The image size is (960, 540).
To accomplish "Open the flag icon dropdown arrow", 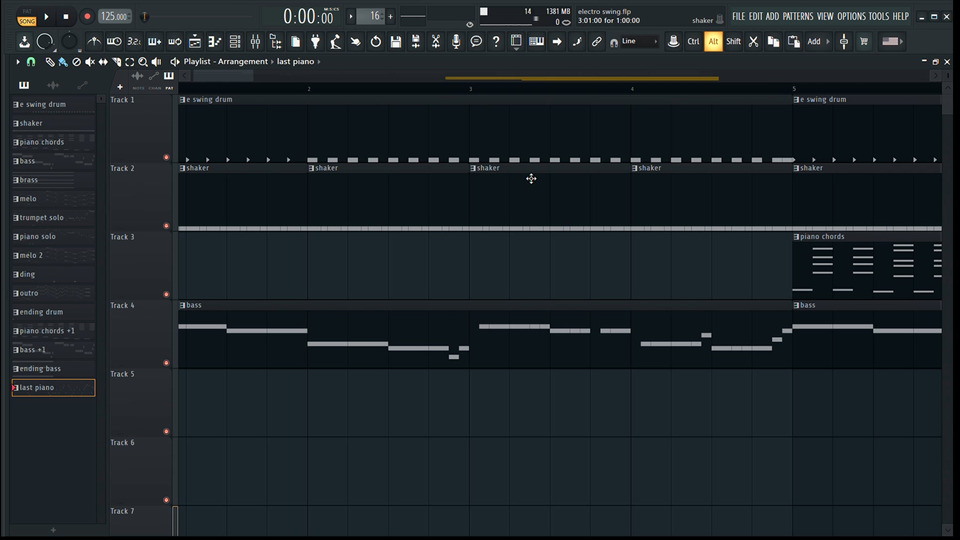I will (x=901, y=42).
